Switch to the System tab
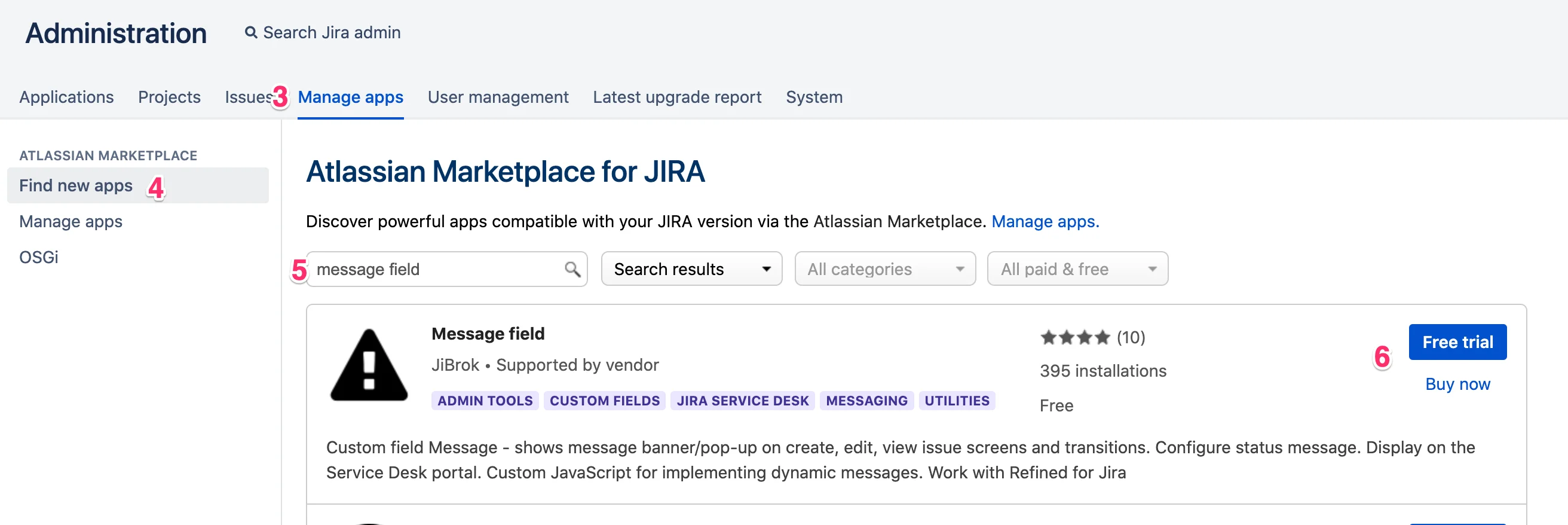Image resolution: width=1568 pixels, height=525 pixels. pyautogui.click(x=814, y=97)
